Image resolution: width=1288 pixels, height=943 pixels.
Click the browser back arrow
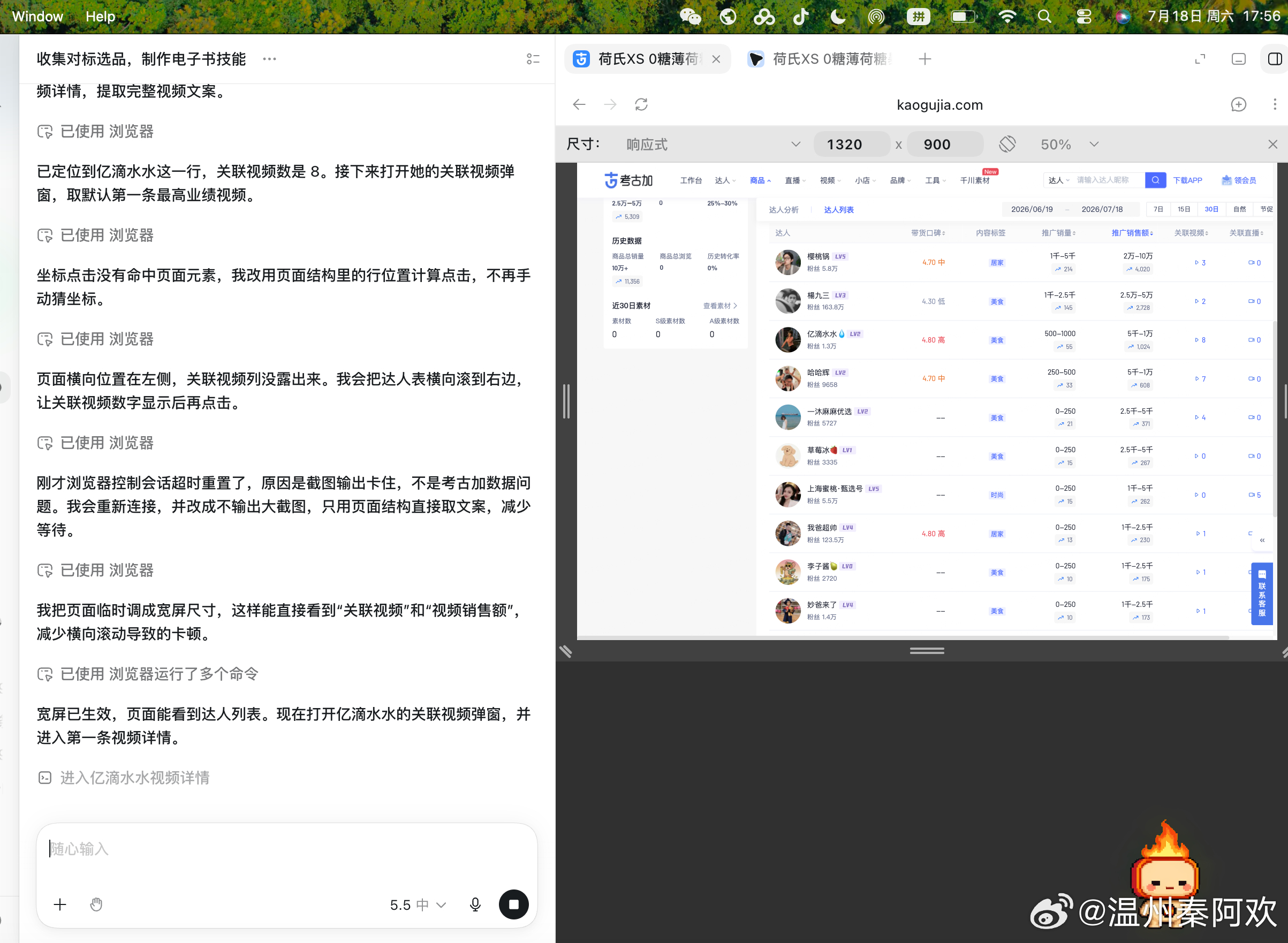pos(579,104)
